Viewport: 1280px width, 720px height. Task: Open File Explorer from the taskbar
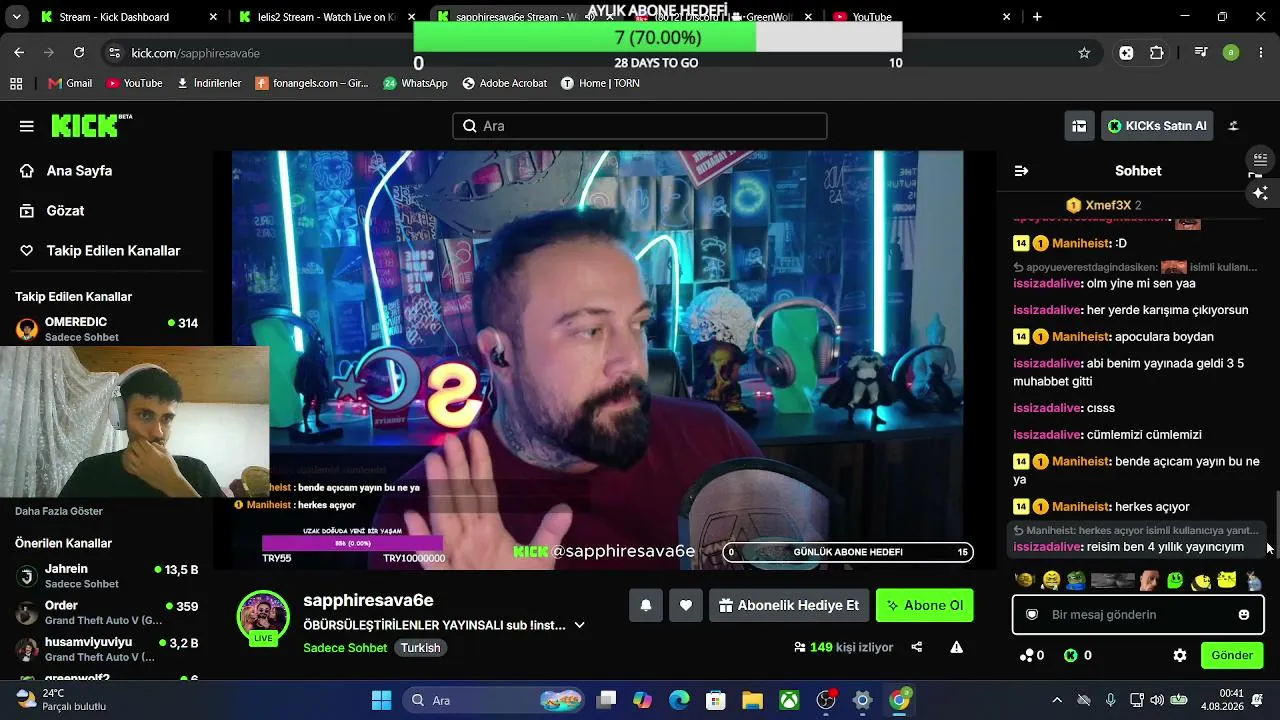click(752, 700)
